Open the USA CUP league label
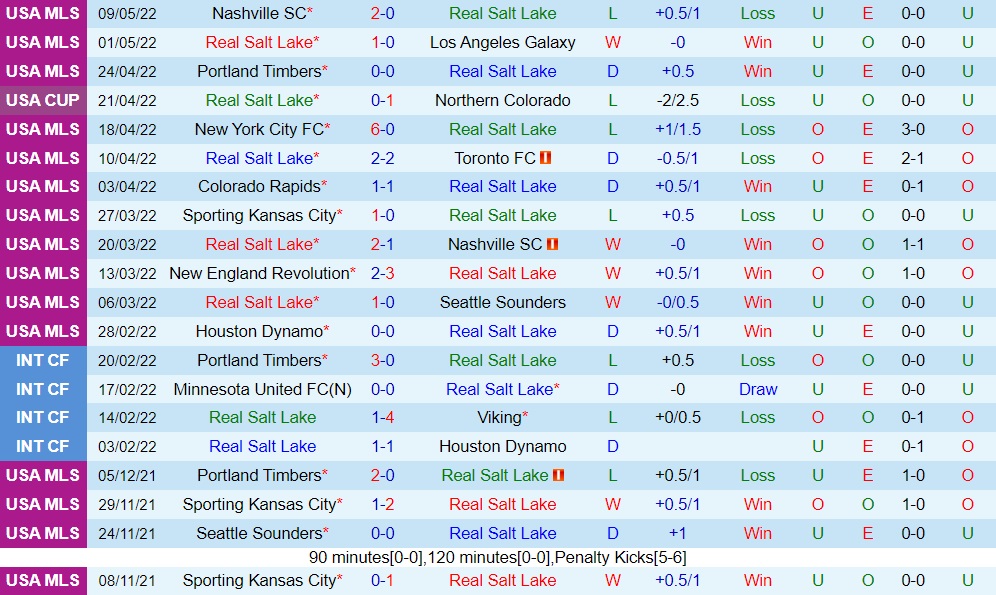This screenshot has height=595, width=996. point(43,100)
